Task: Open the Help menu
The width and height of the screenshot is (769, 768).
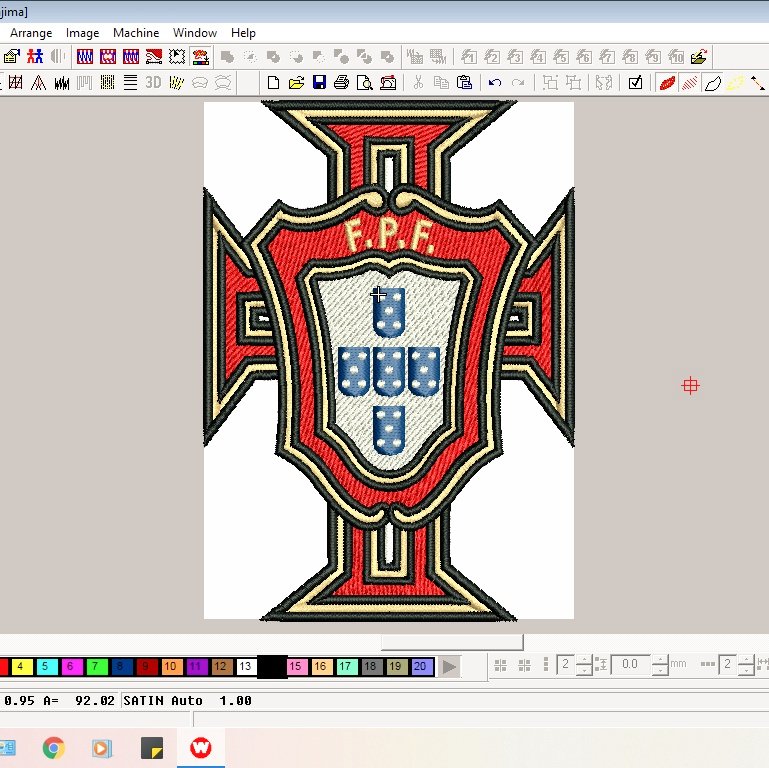Action: pos(243,33)
